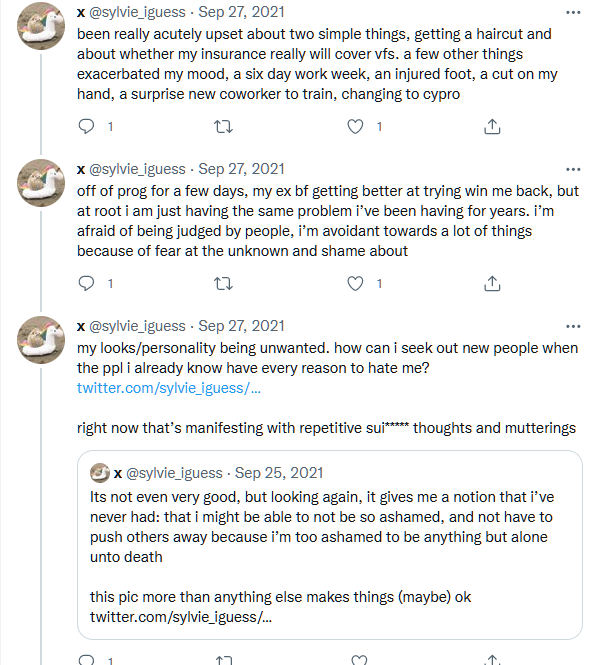This screenshot has height=665, width=593.
Task: View profile avatar of third tweet
Action: (x=41, y=340)
